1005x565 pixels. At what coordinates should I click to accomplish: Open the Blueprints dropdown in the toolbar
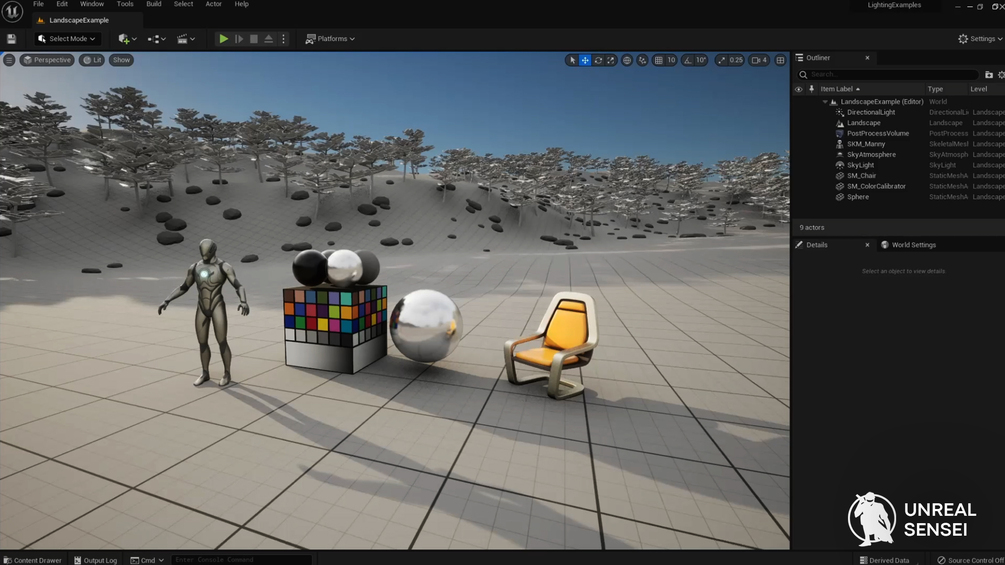[x=156, y=39]
